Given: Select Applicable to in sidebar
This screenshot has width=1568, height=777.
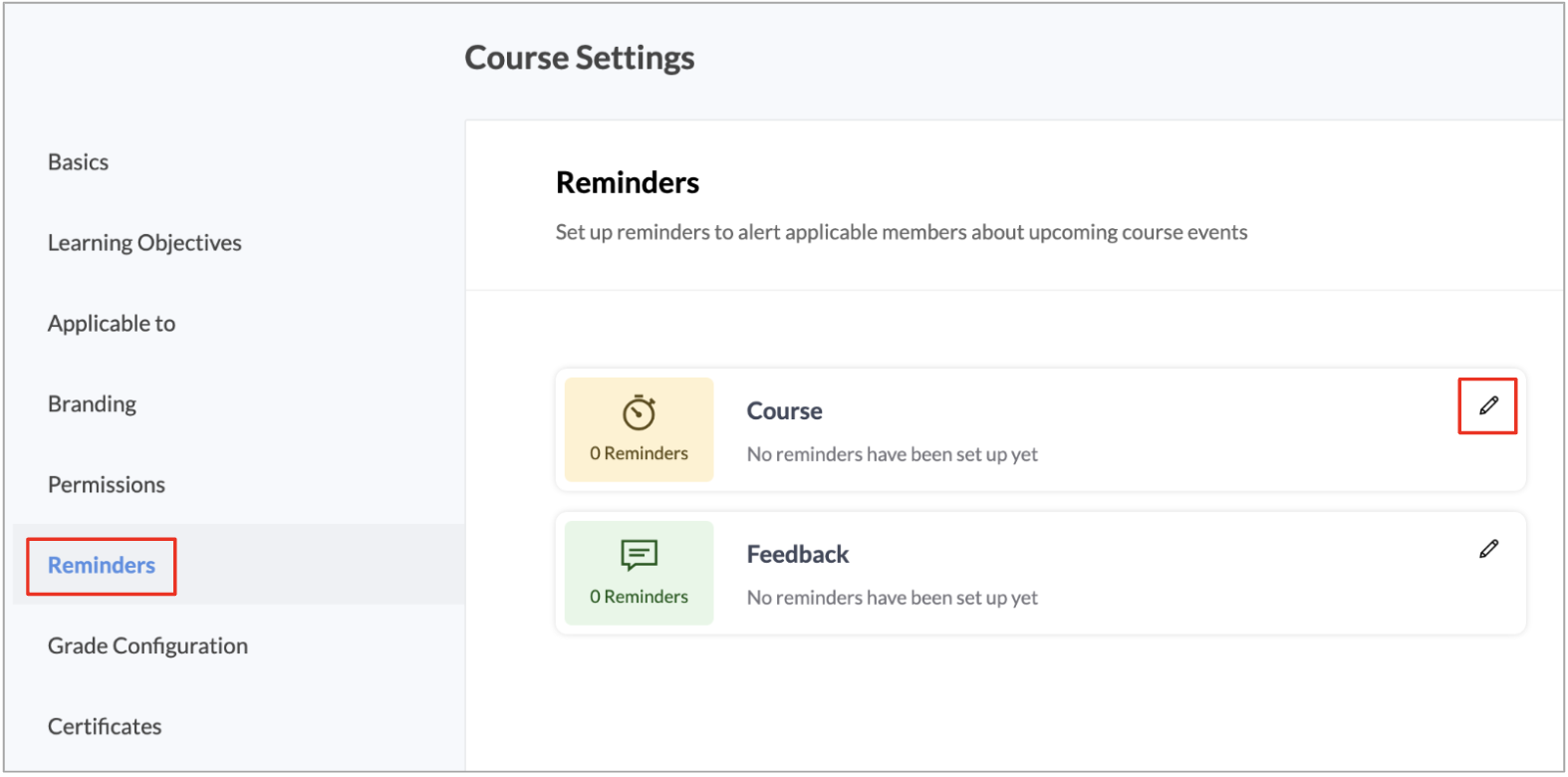Looking at the screenshot, I should (112, 324).
